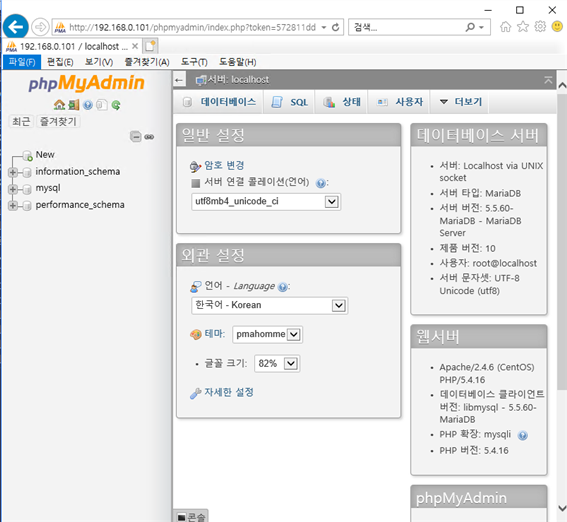Click the performance_schema database icon
The height and width of the screenshot is (522, 567).
coord(27,206)
